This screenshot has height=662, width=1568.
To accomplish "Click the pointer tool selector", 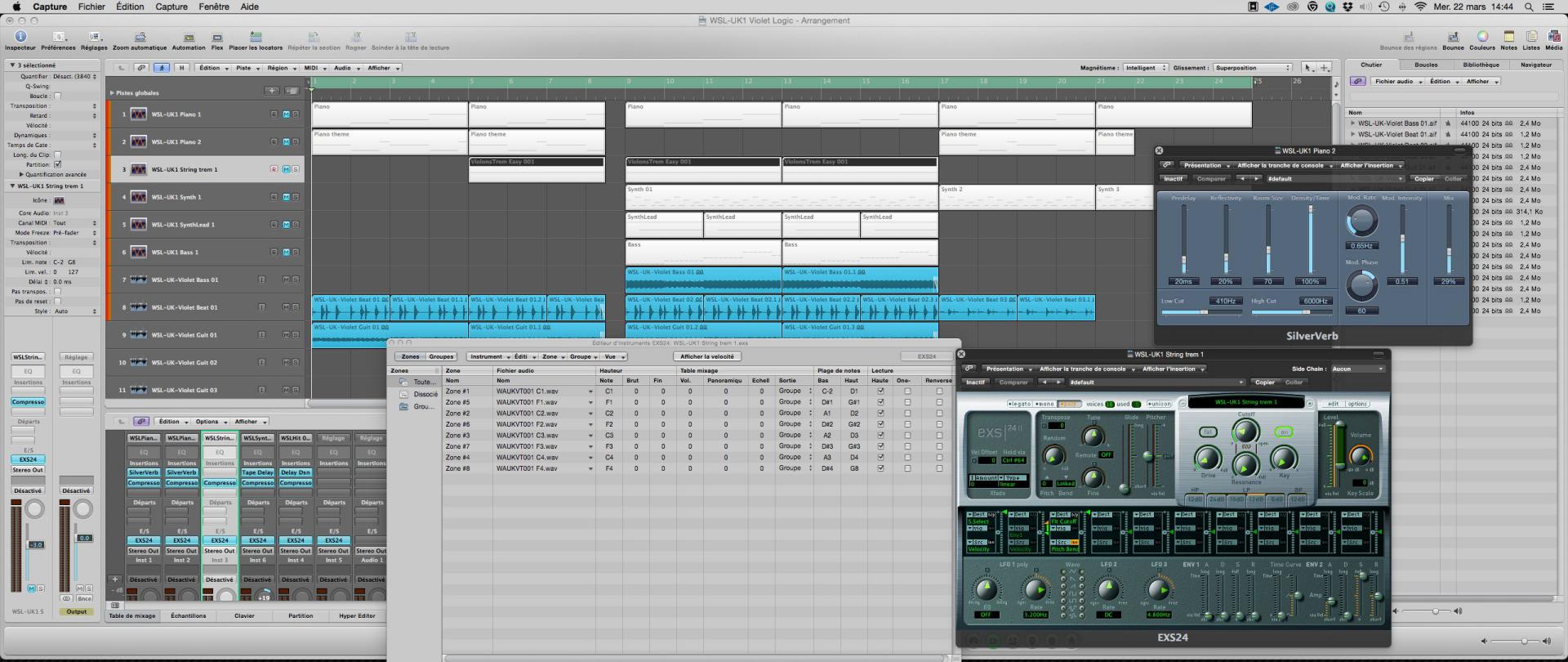I will pos(1308,68).
